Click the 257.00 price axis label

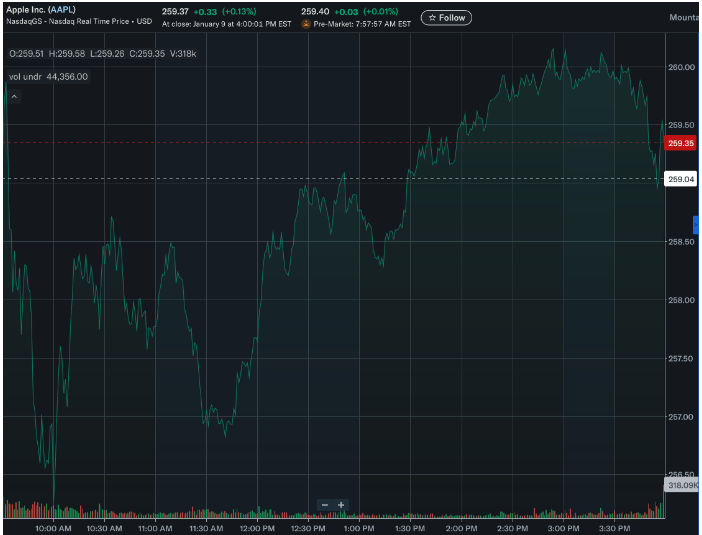coord(681,416)
